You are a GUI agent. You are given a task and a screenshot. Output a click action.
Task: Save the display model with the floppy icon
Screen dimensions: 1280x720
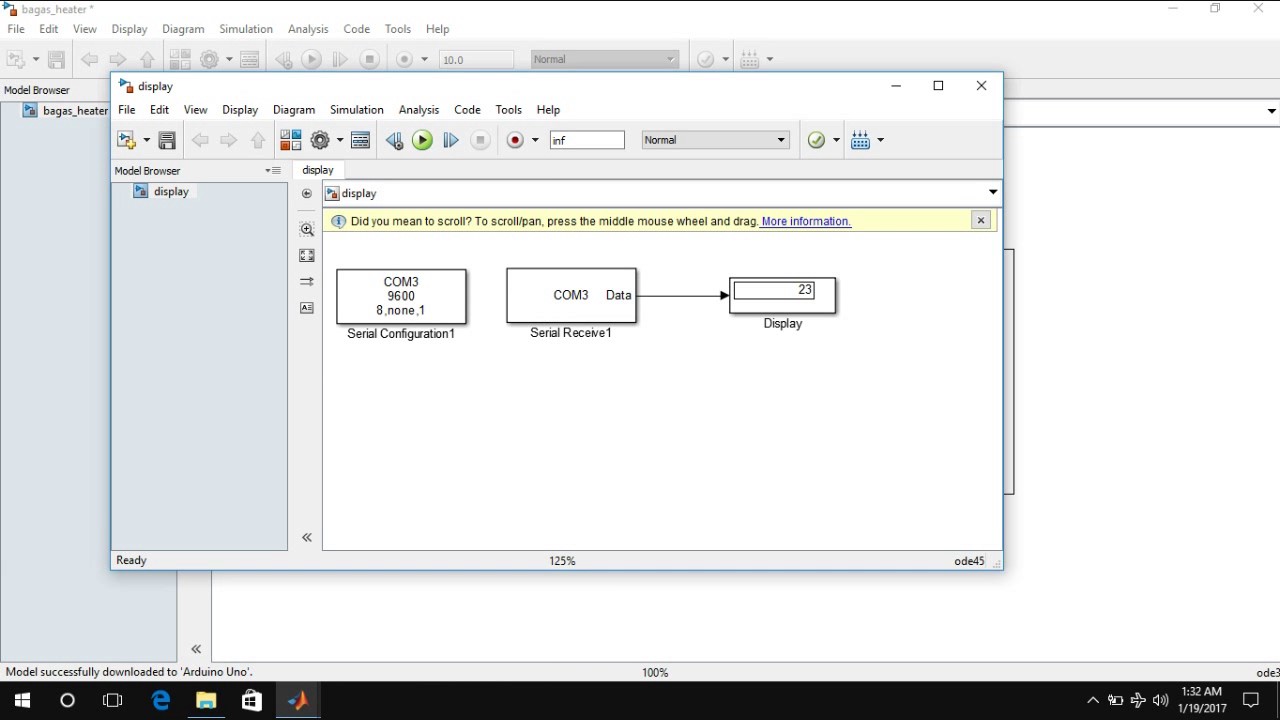pos(167,140)
